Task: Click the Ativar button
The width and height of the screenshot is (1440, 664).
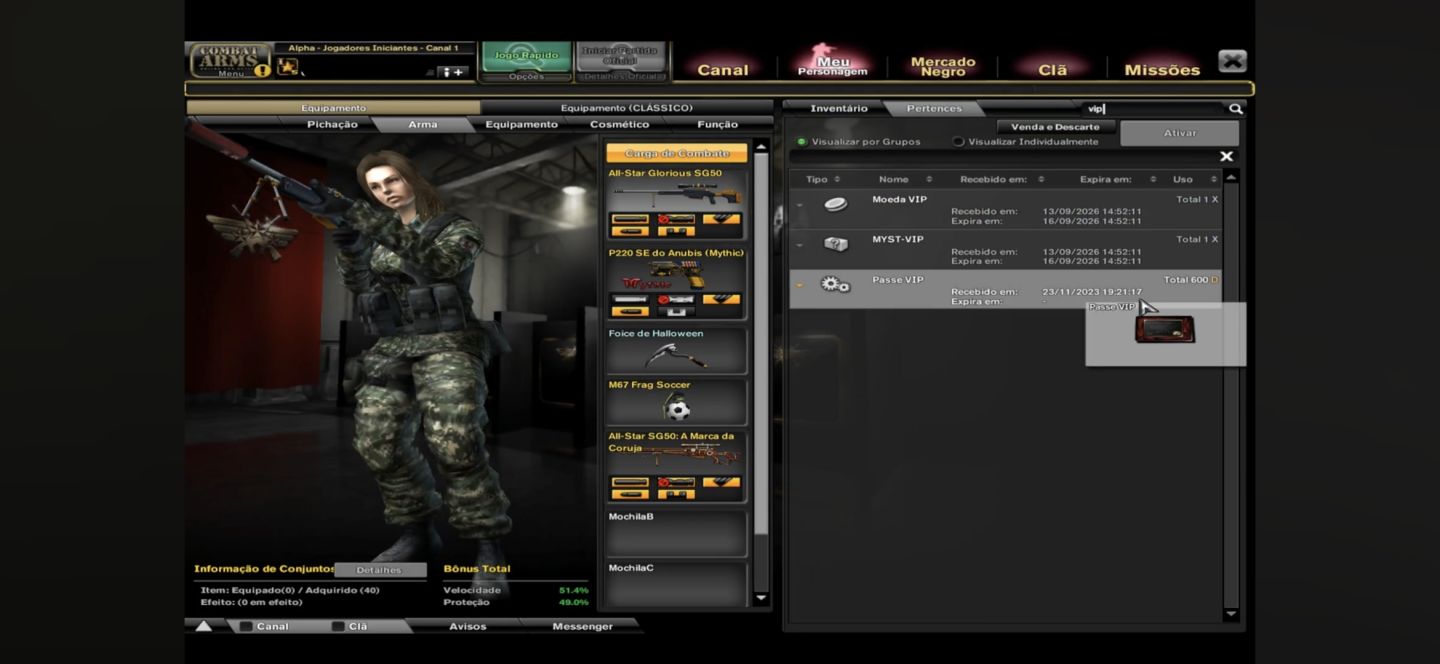Action: tap(1179, 133)
